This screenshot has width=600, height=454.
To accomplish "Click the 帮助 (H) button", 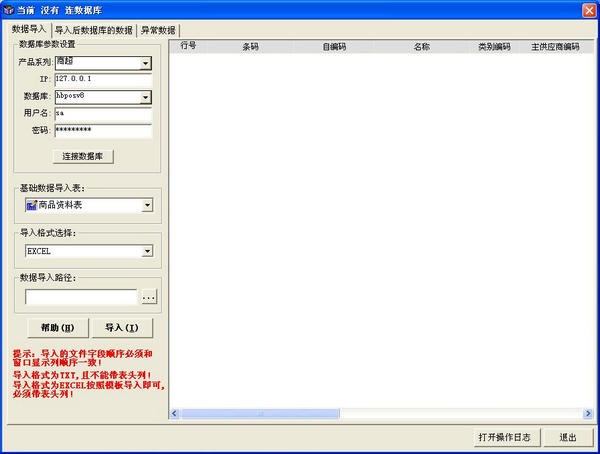I will click(x=58, y=328).
